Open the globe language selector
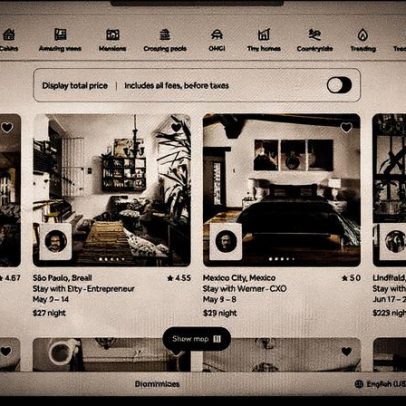Screen dimensions: 406x406 tap(359, 384)
